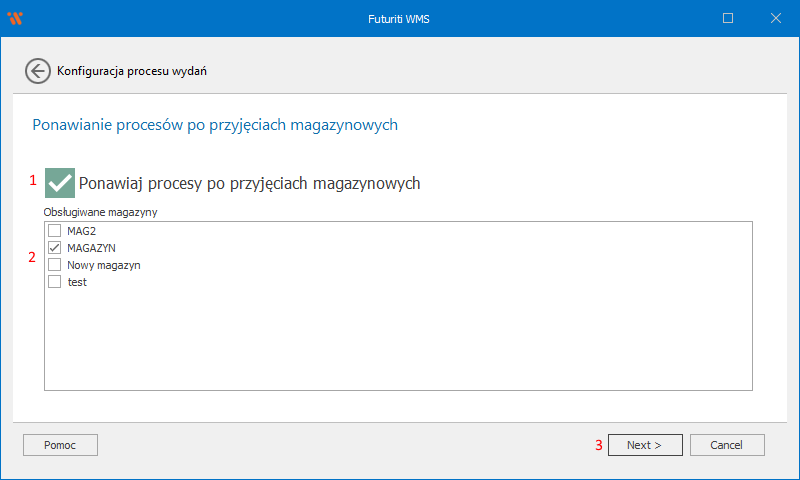Select the MAG2 list item label
Screen dimensions: 800x480
tap(81, 231)
